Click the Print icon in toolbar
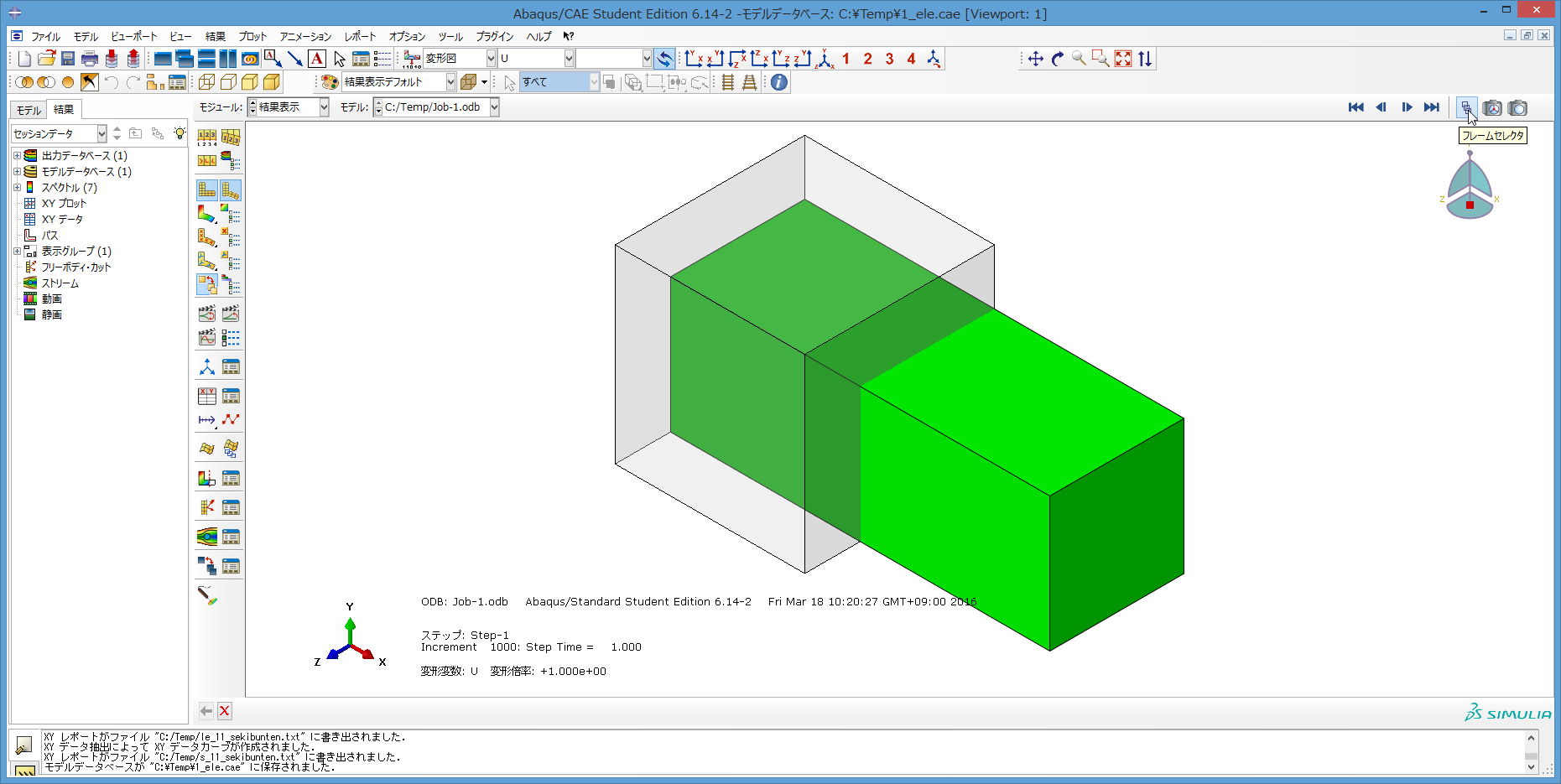 click(x=90, y=59)
